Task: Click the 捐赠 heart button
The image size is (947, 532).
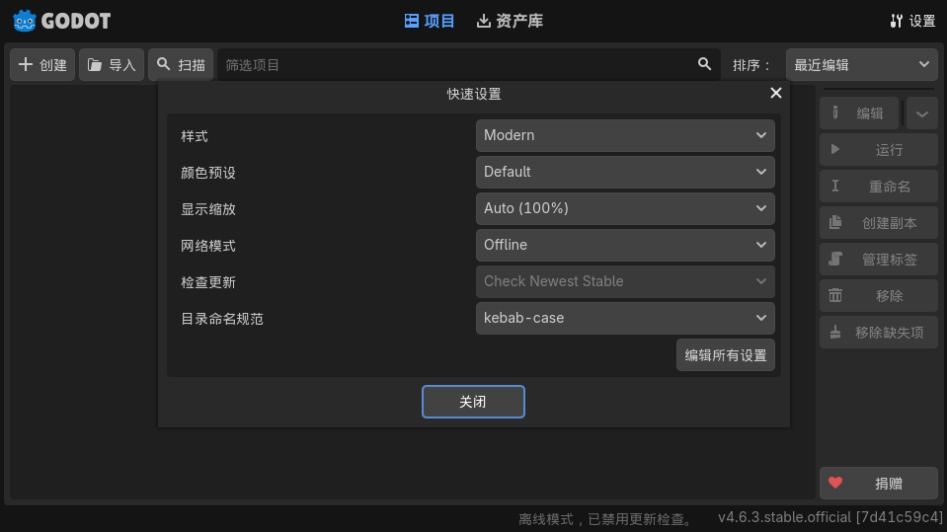Action: click(x=879, y=483)
